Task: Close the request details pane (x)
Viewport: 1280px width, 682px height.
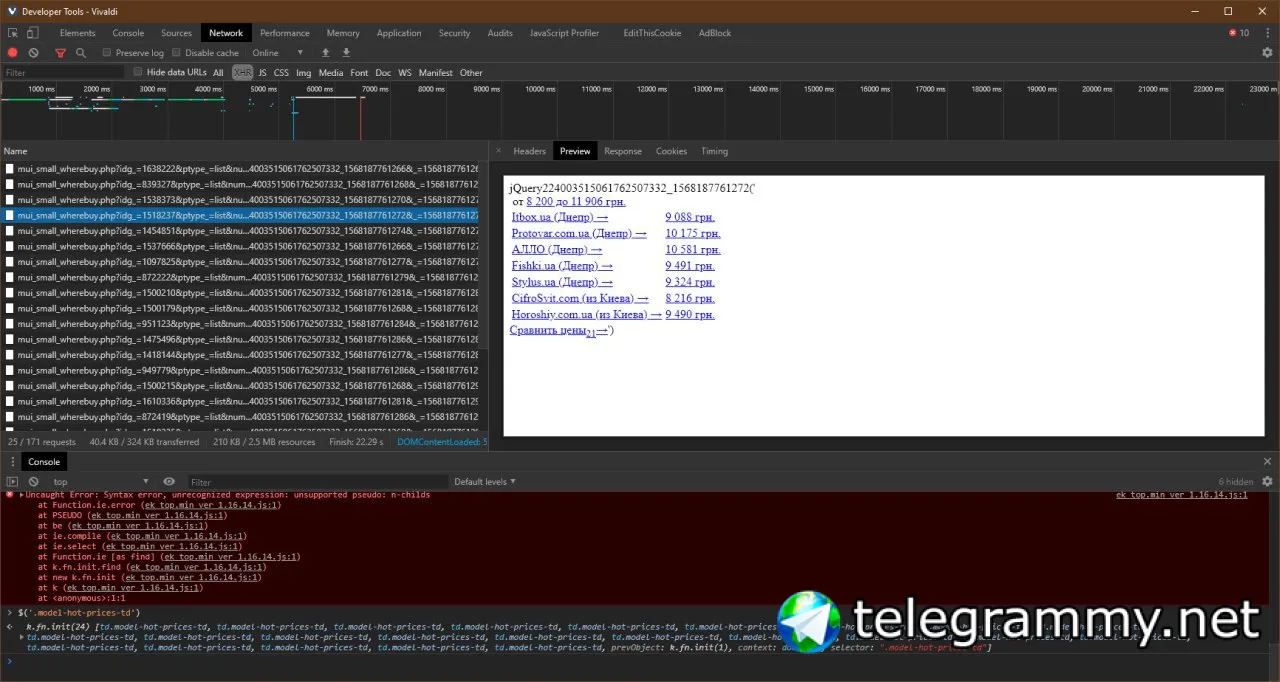Action: click(498, 151)
